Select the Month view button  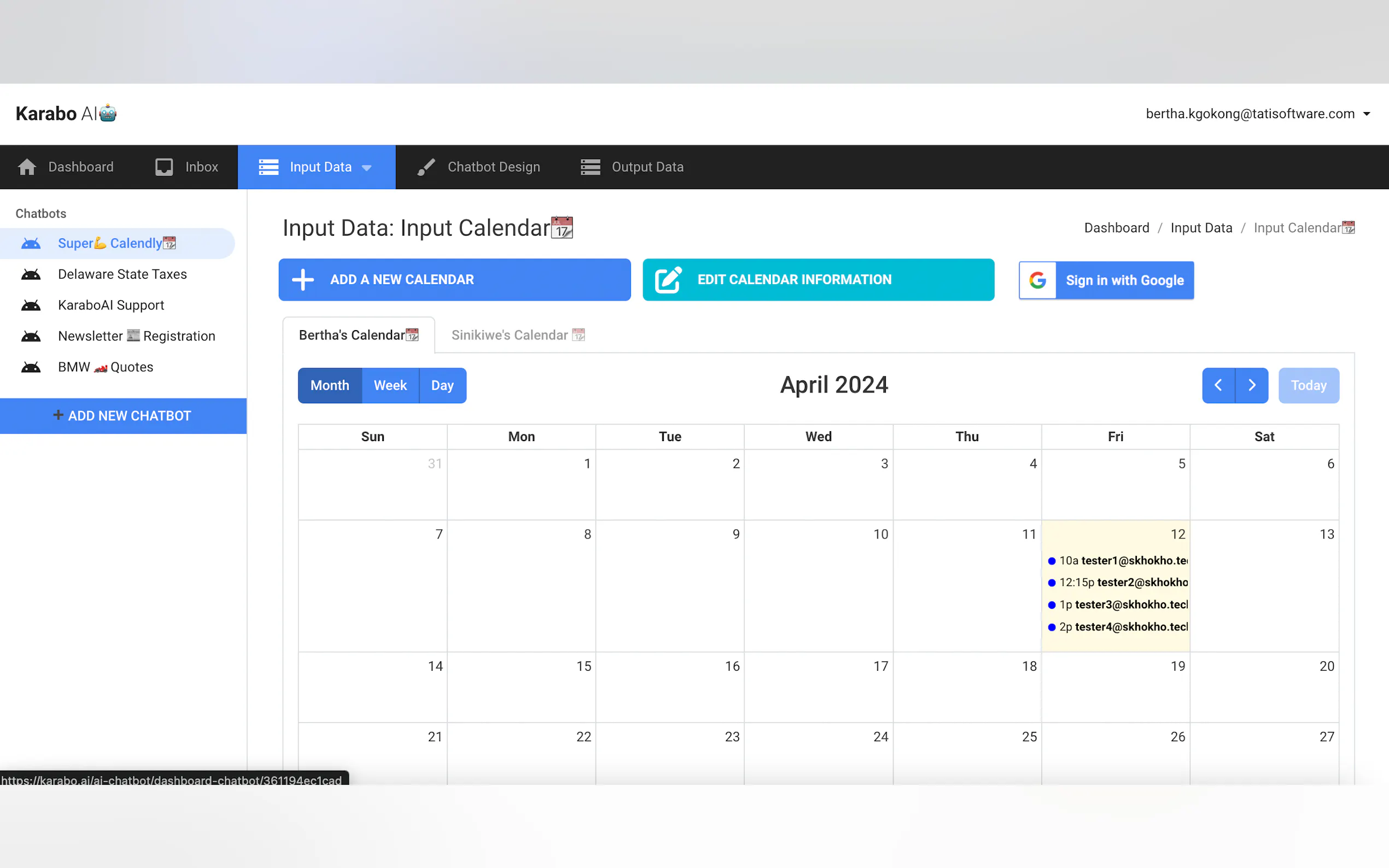[330, 385]
